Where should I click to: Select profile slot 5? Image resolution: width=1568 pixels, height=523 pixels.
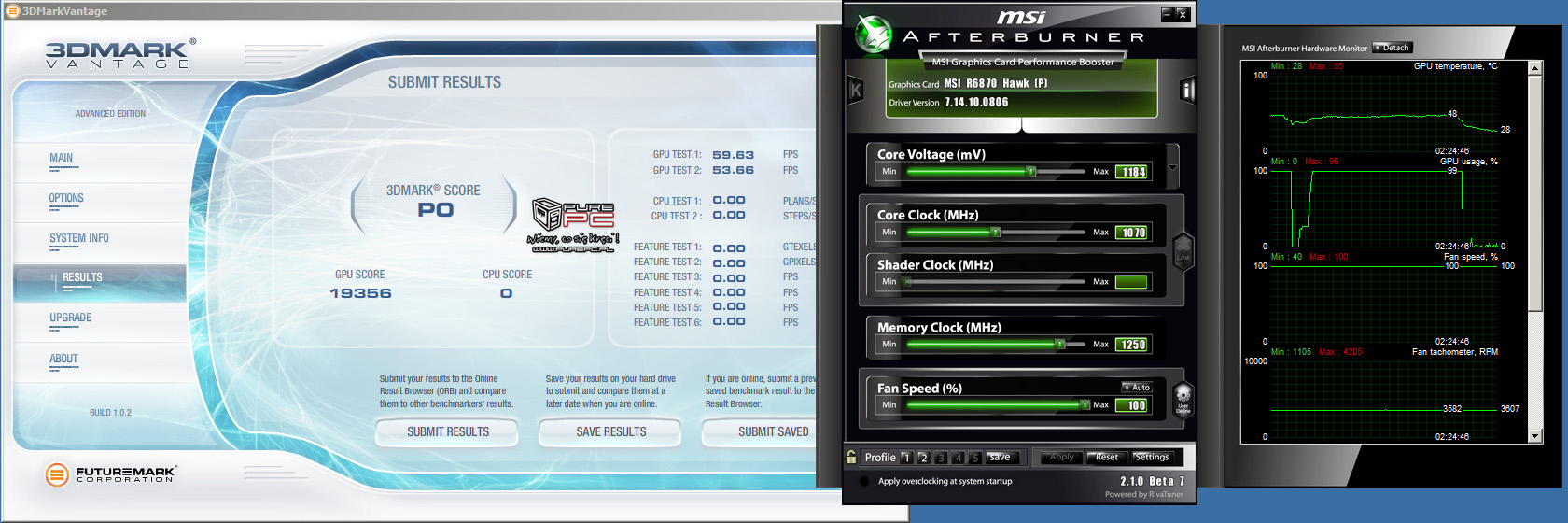(x=975, y=458)
